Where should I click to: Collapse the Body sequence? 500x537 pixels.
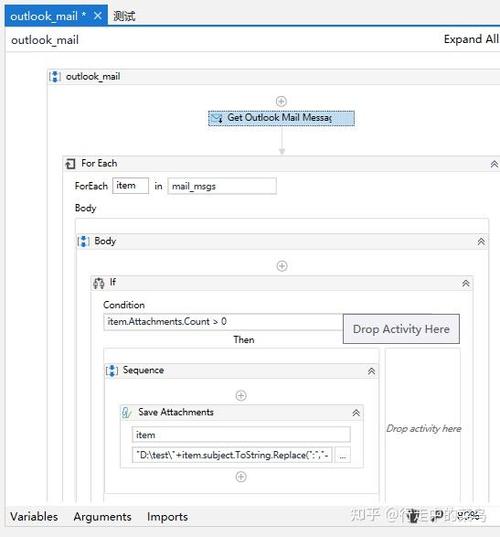(481, 241)
